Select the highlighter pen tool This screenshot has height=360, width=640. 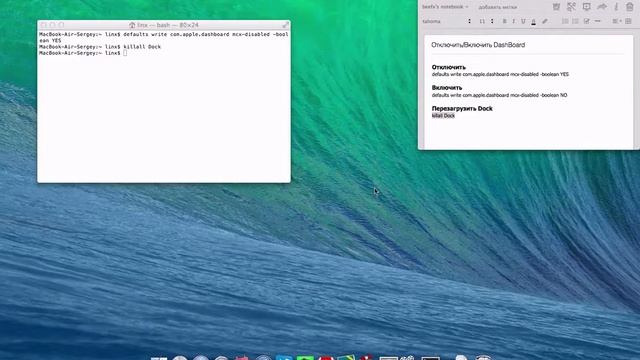pos(545,21)
